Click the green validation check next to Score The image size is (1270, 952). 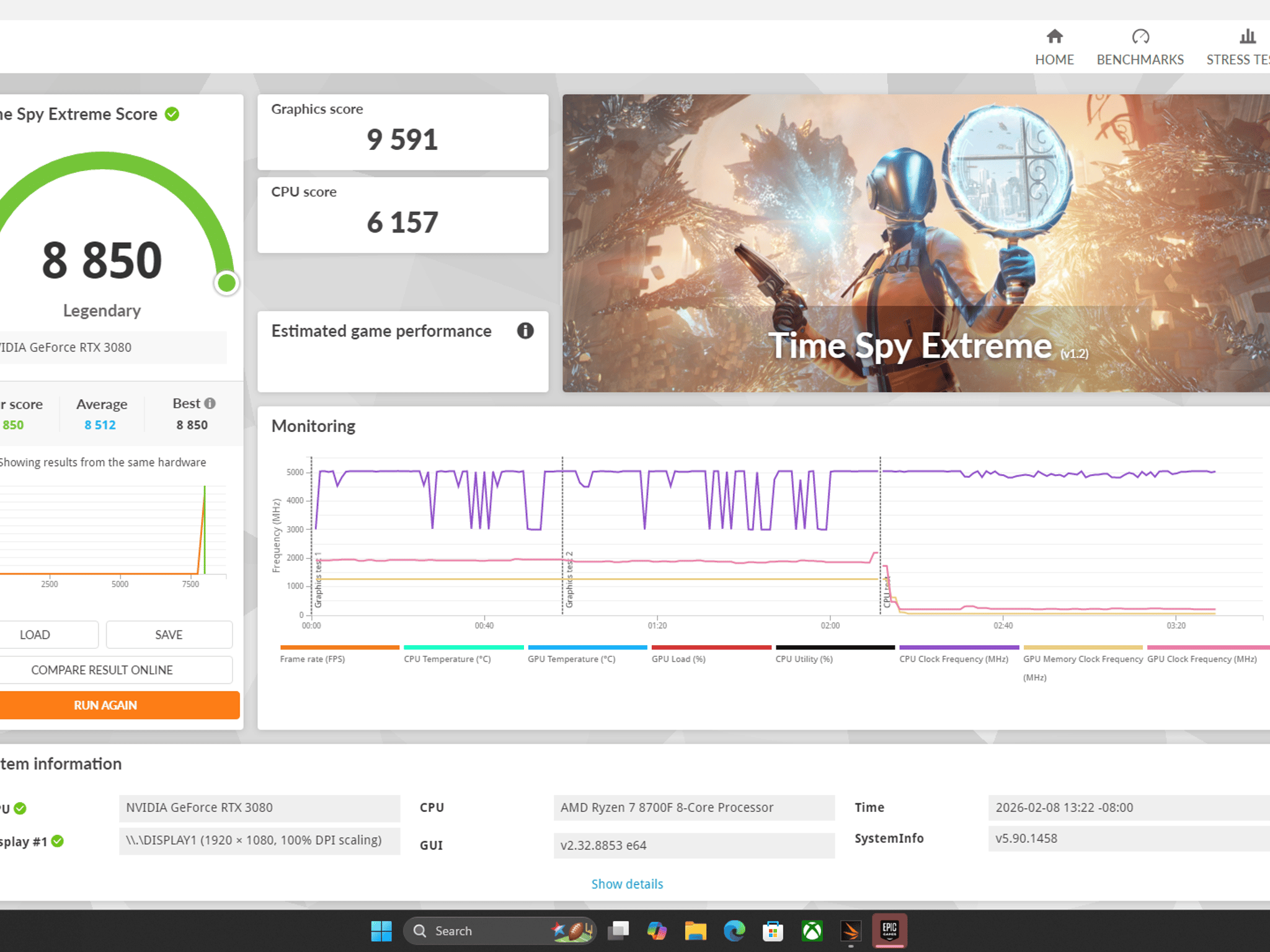172,114
